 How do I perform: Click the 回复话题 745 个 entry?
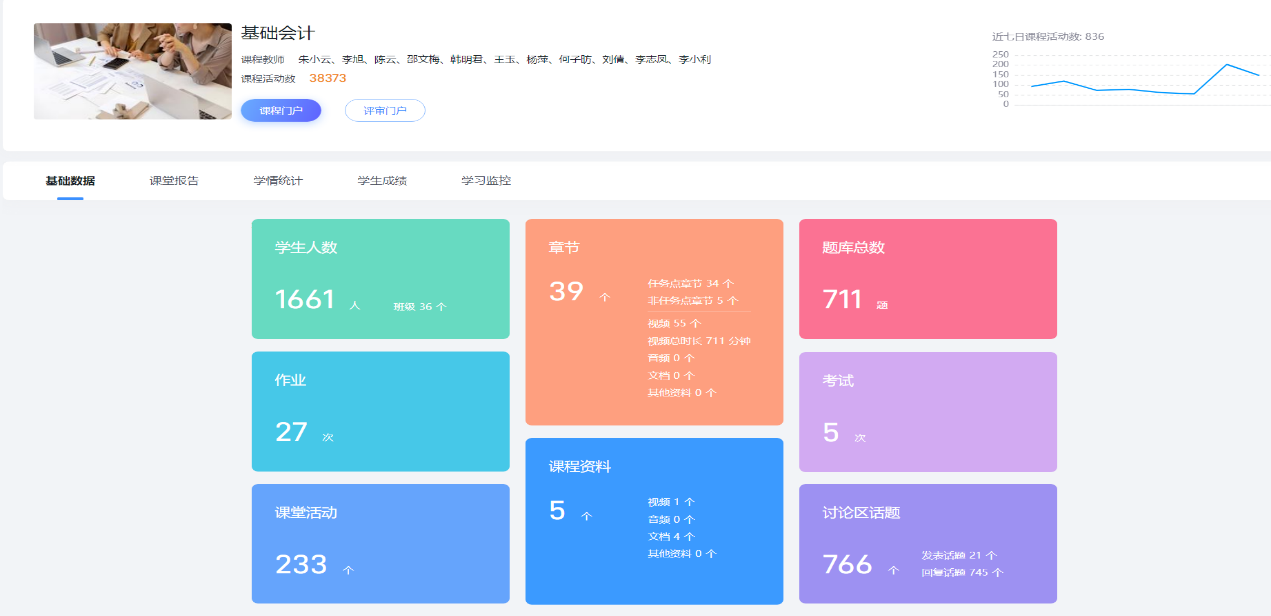tap(962, 573)
